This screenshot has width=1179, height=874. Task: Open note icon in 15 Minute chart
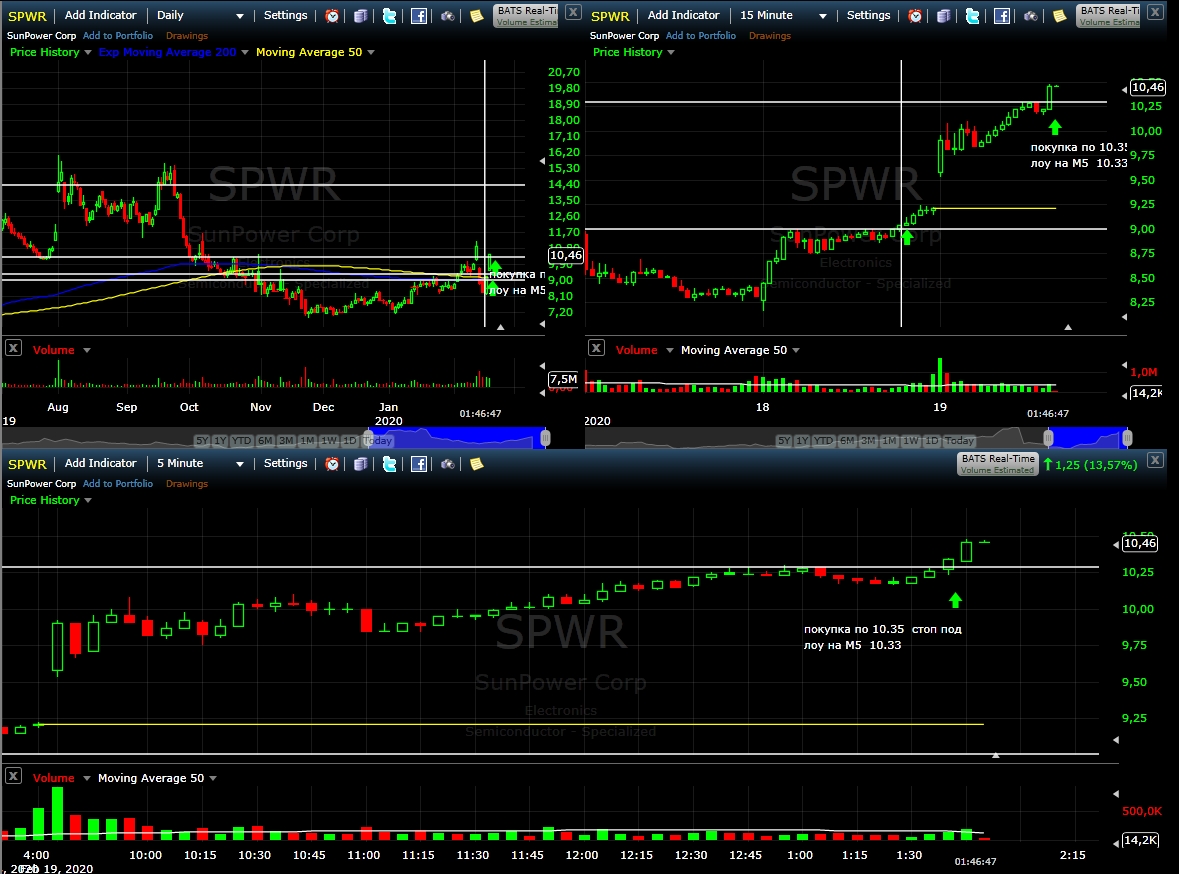click(x=1059, y=16)
